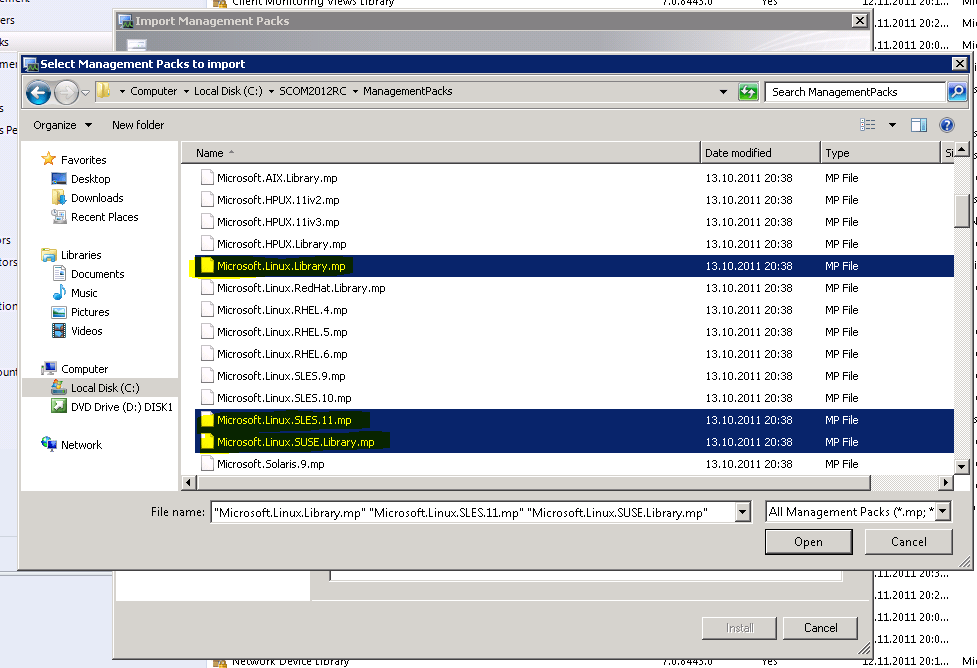Close the Import Management Packs window
Screen dimensions: 977x668
pyautogui.click(x=859, y=21)
